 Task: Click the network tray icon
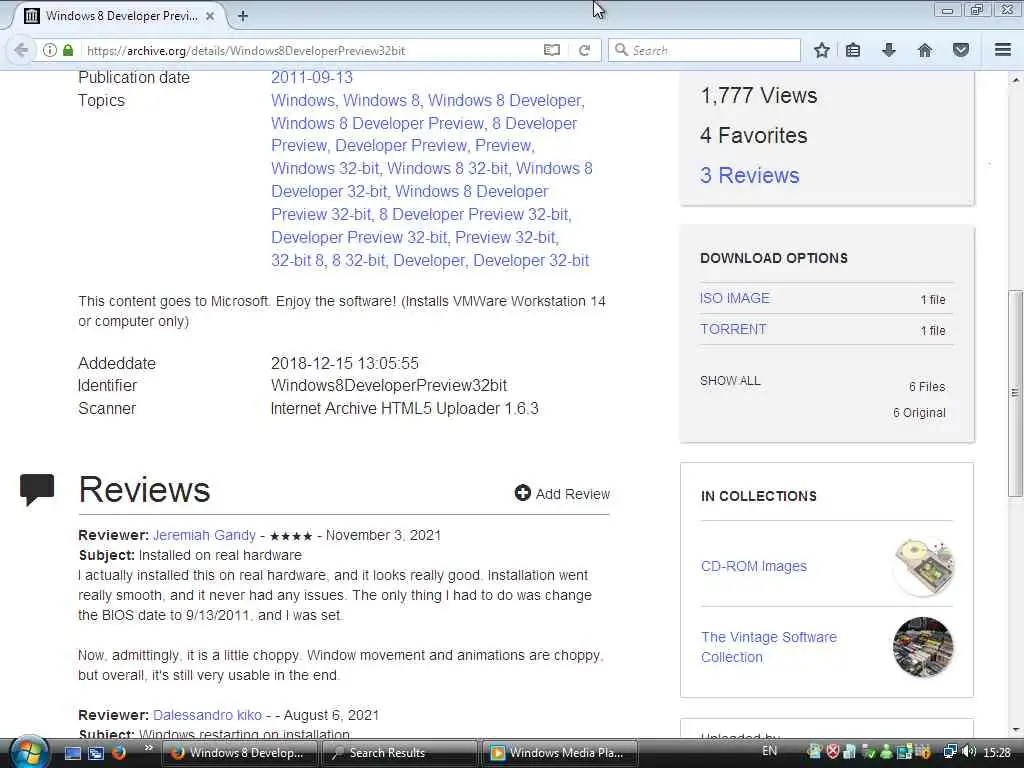pos(950,752)
